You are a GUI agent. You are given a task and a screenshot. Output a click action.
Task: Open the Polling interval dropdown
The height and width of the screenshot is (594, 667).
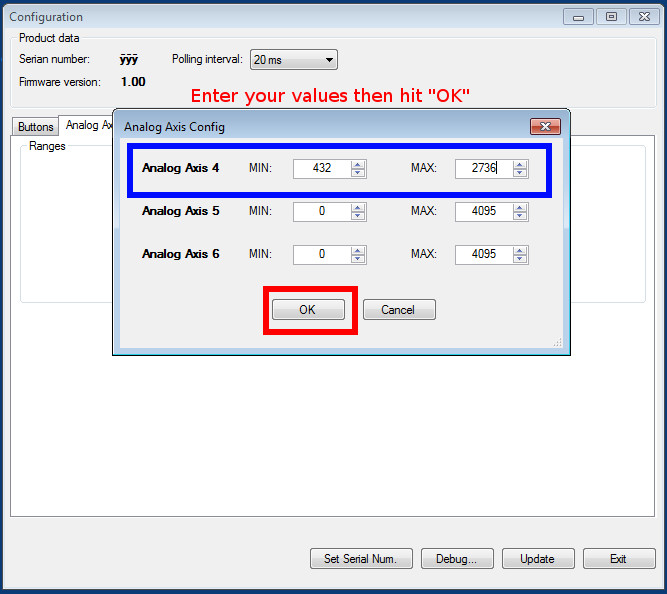[x=294, y=60]
